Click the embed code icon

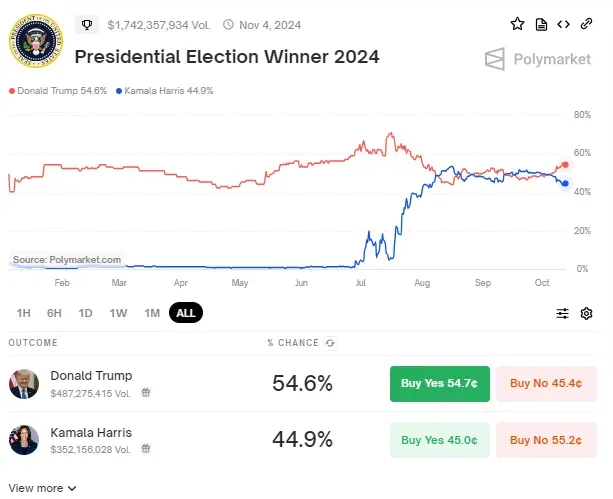564,24
